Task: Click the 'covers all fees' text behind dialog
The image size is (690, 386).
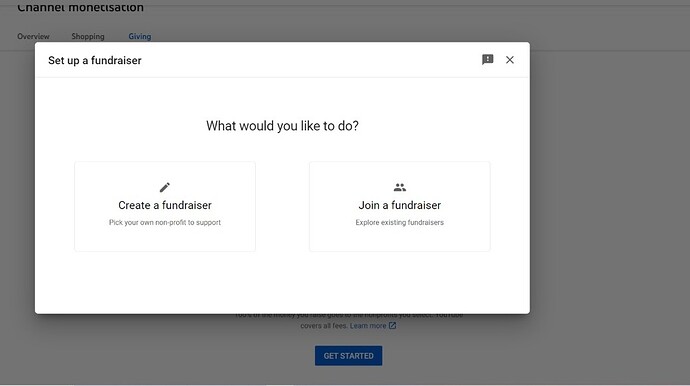Action: click(324, 326)
